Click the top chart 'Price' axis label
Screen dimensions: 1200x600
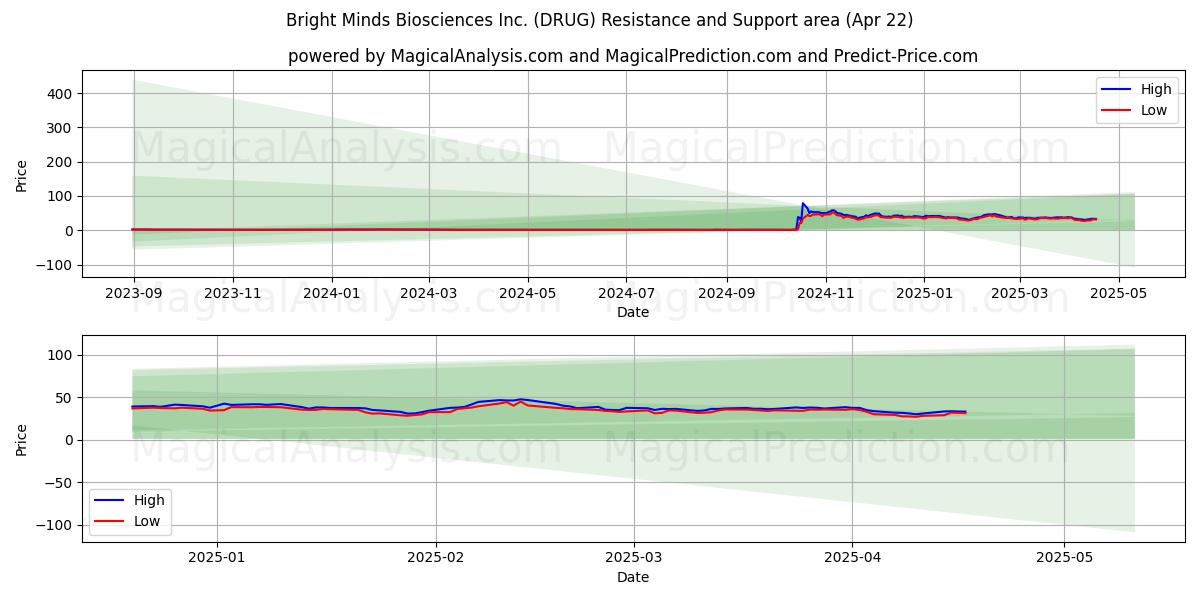22,174
